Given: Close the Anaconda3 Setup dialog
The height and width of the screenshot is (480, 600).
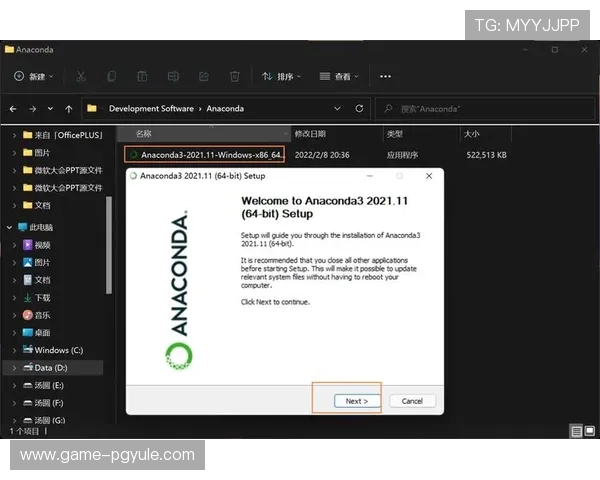Looking at the screenshot, I should point(429,176).
